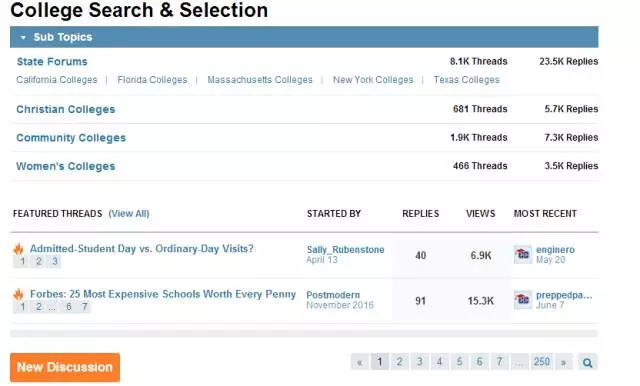Open California Colleges forum
Viewport: 640px width, 386px height.
tap(57, 80)
